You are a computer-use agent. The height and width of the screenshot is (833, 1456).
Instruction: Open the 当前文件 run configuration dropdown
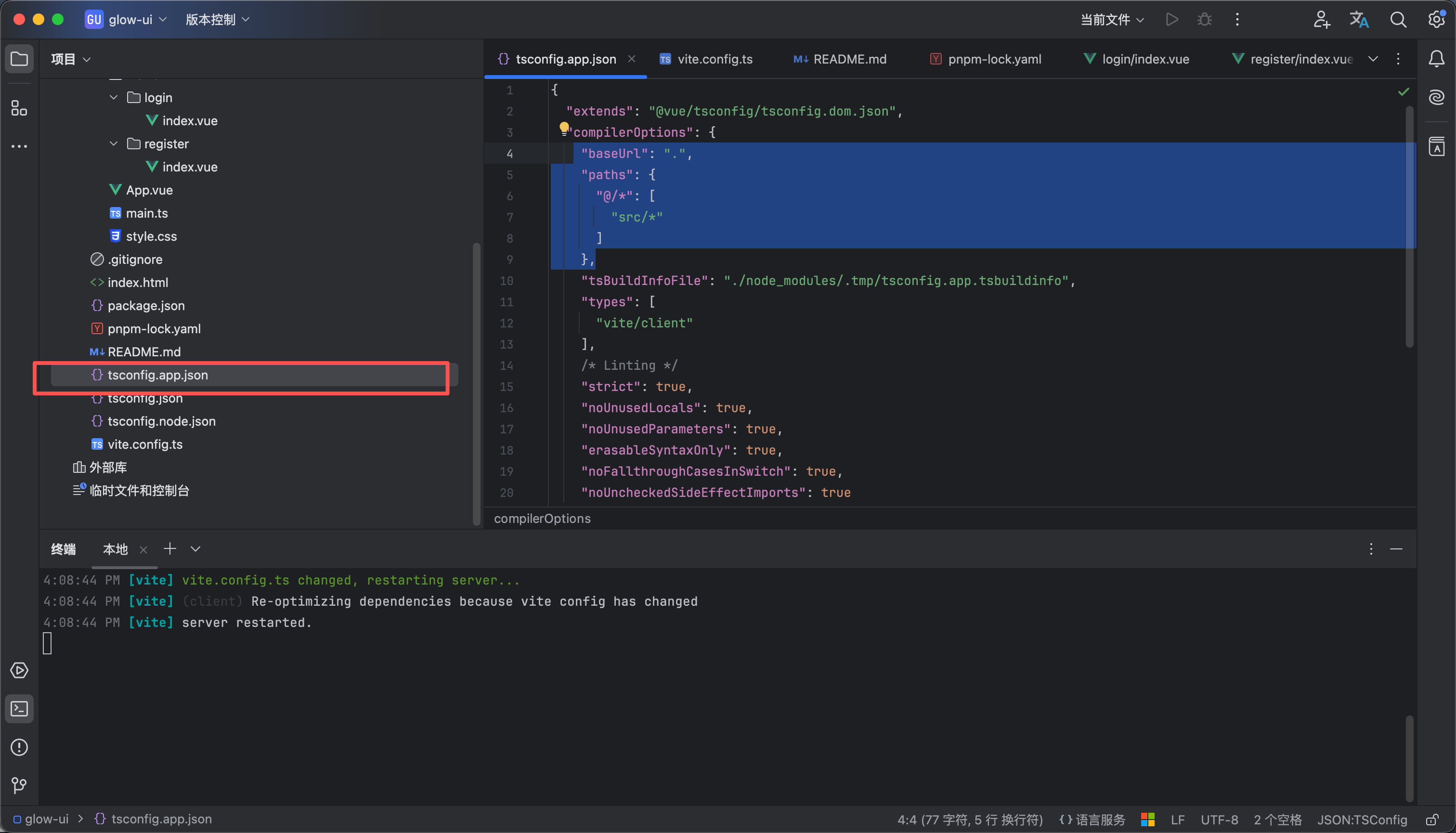1112,19
